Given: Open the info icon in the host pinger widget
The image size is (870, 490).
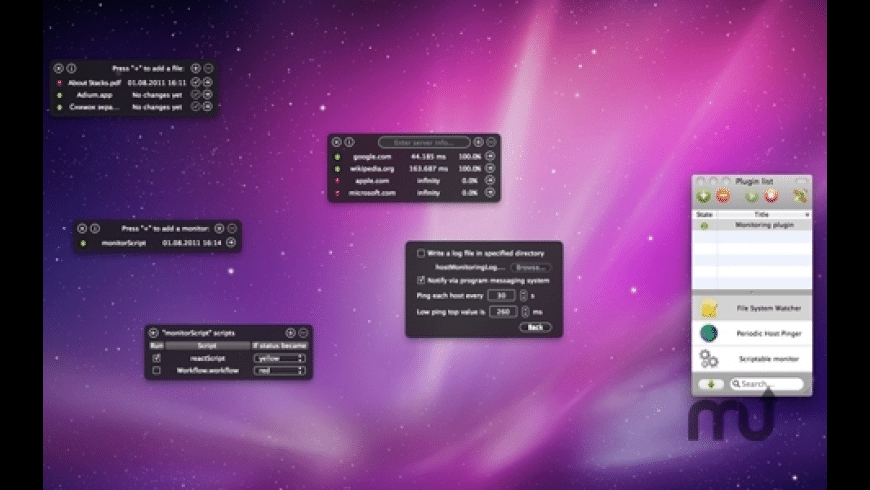Looking at the screenshot, I should (x=349, y=142).
